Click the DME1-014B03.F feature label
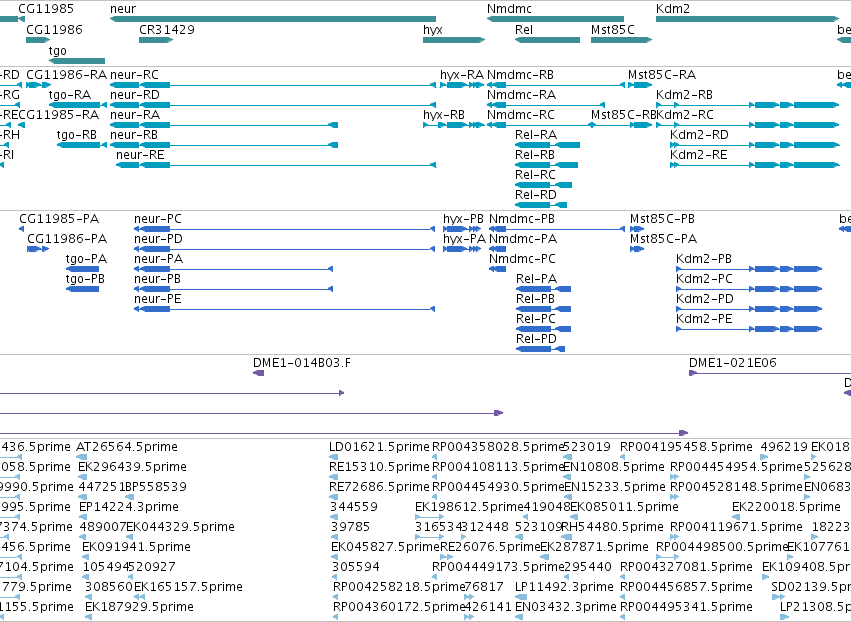This screenshot has width=851, height=622. coord(302,363)
